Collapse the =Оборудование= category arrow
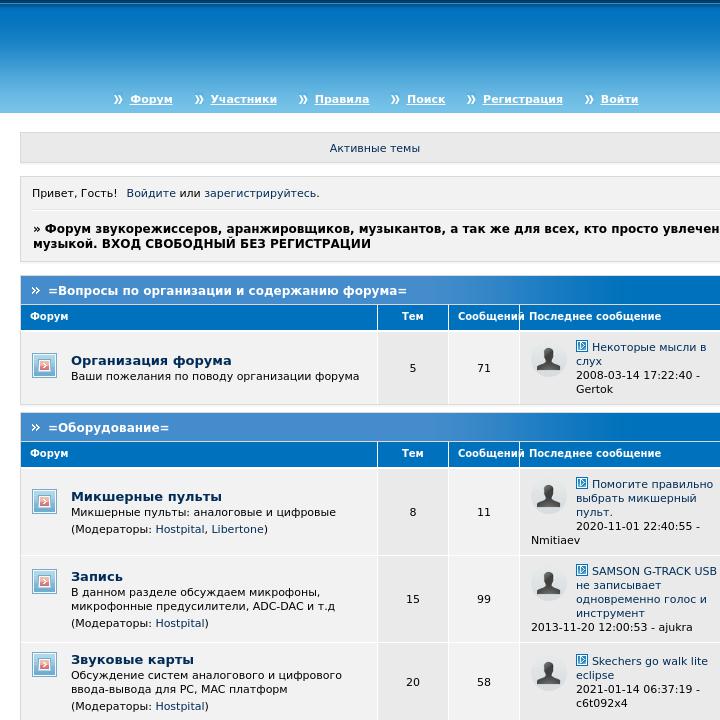The image size is (720, 720). click(36, 428)
